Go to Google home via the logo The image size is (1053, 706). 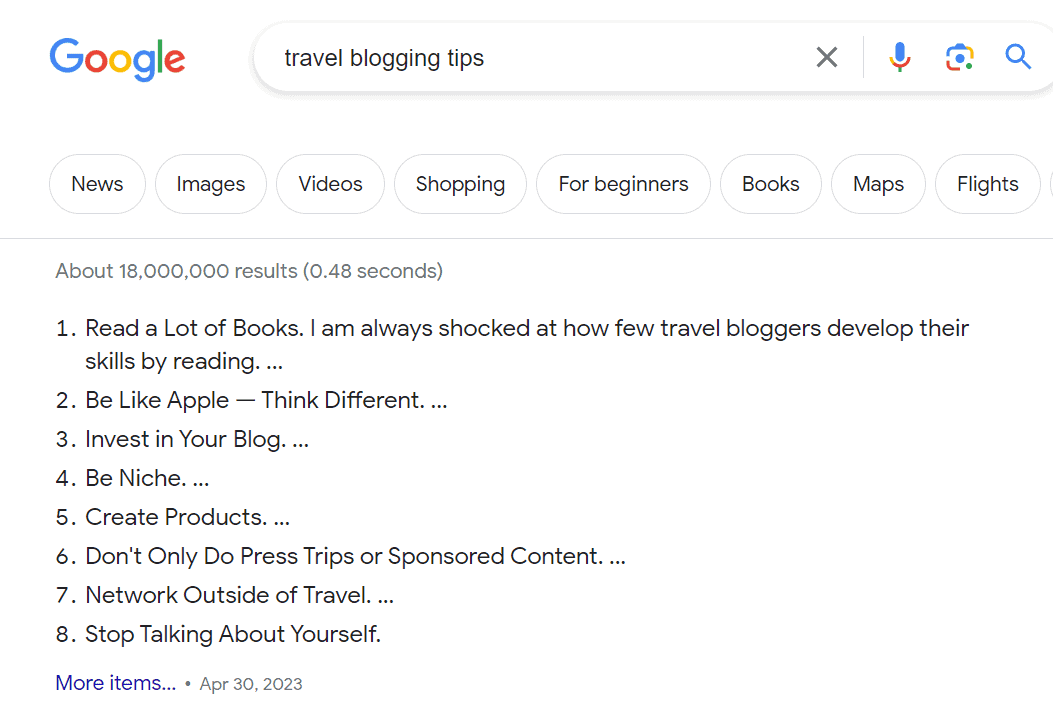pos(118,59)
